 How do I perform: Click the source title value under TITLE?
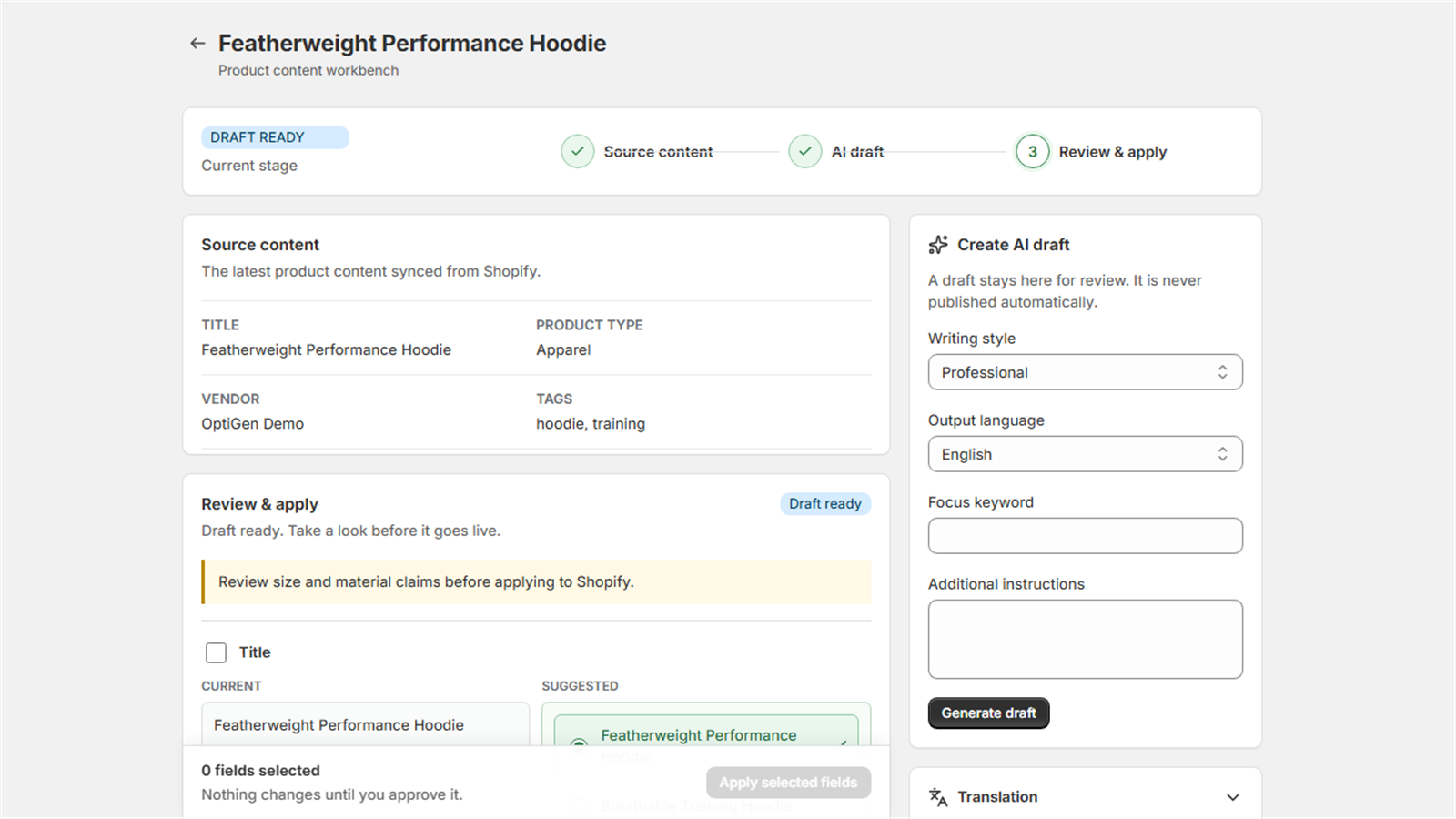(x=327, y=350)
